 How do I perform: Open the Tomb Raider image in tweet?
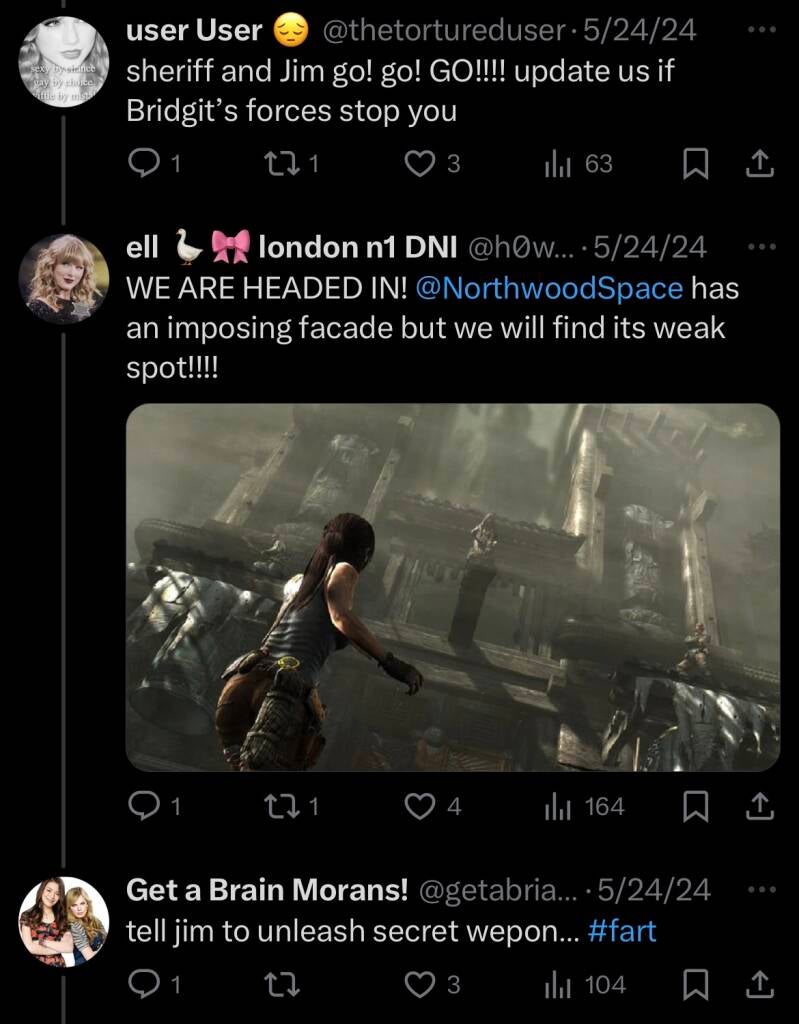click(x=452, y=587)
